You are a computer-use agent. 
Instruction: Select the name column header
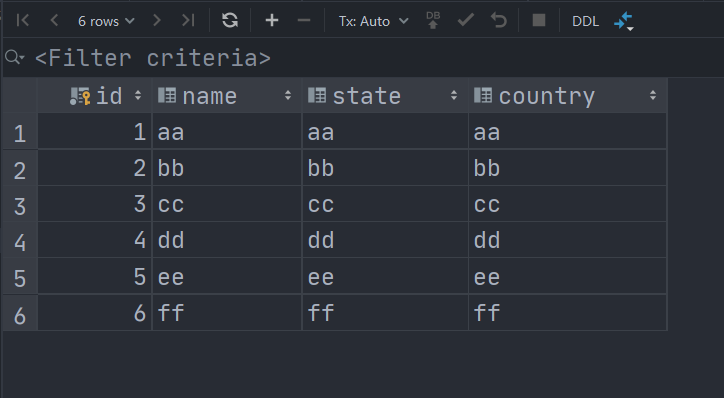point(227,96)
